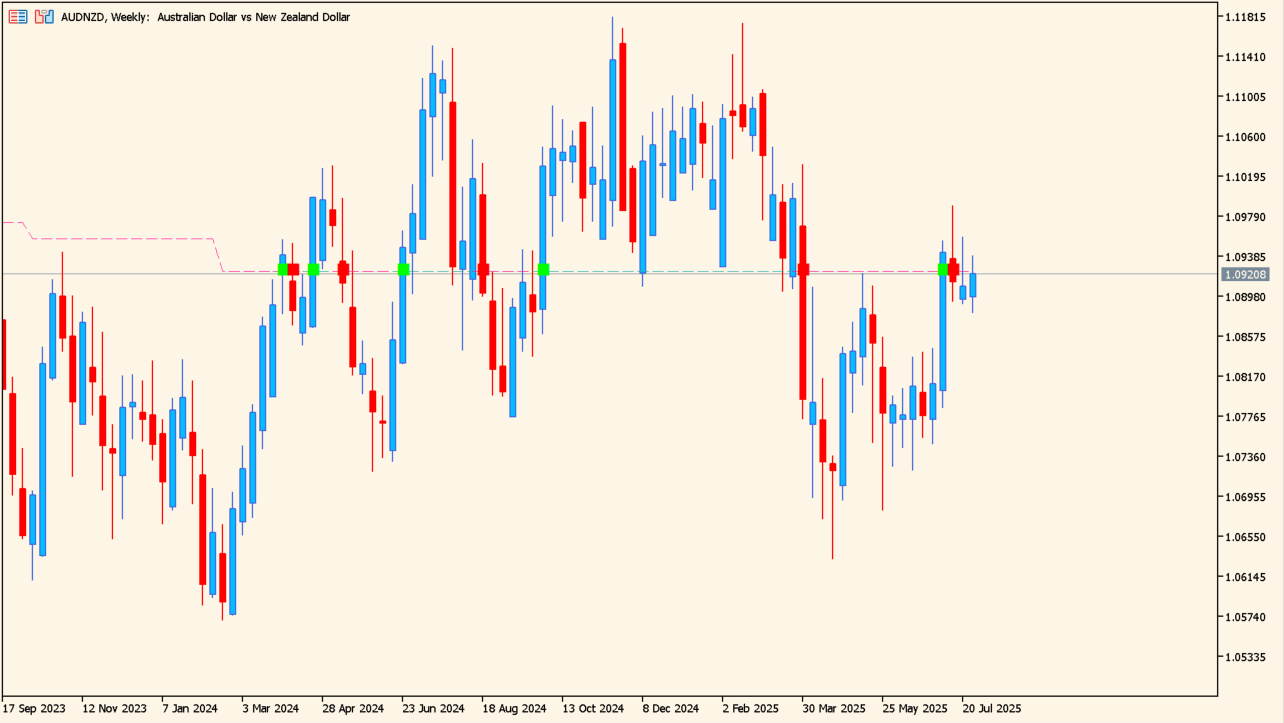Viewport: 1284px width, 723px height.
Task: Click the 17 Sep 2023 date label
Action: [35, 708]
